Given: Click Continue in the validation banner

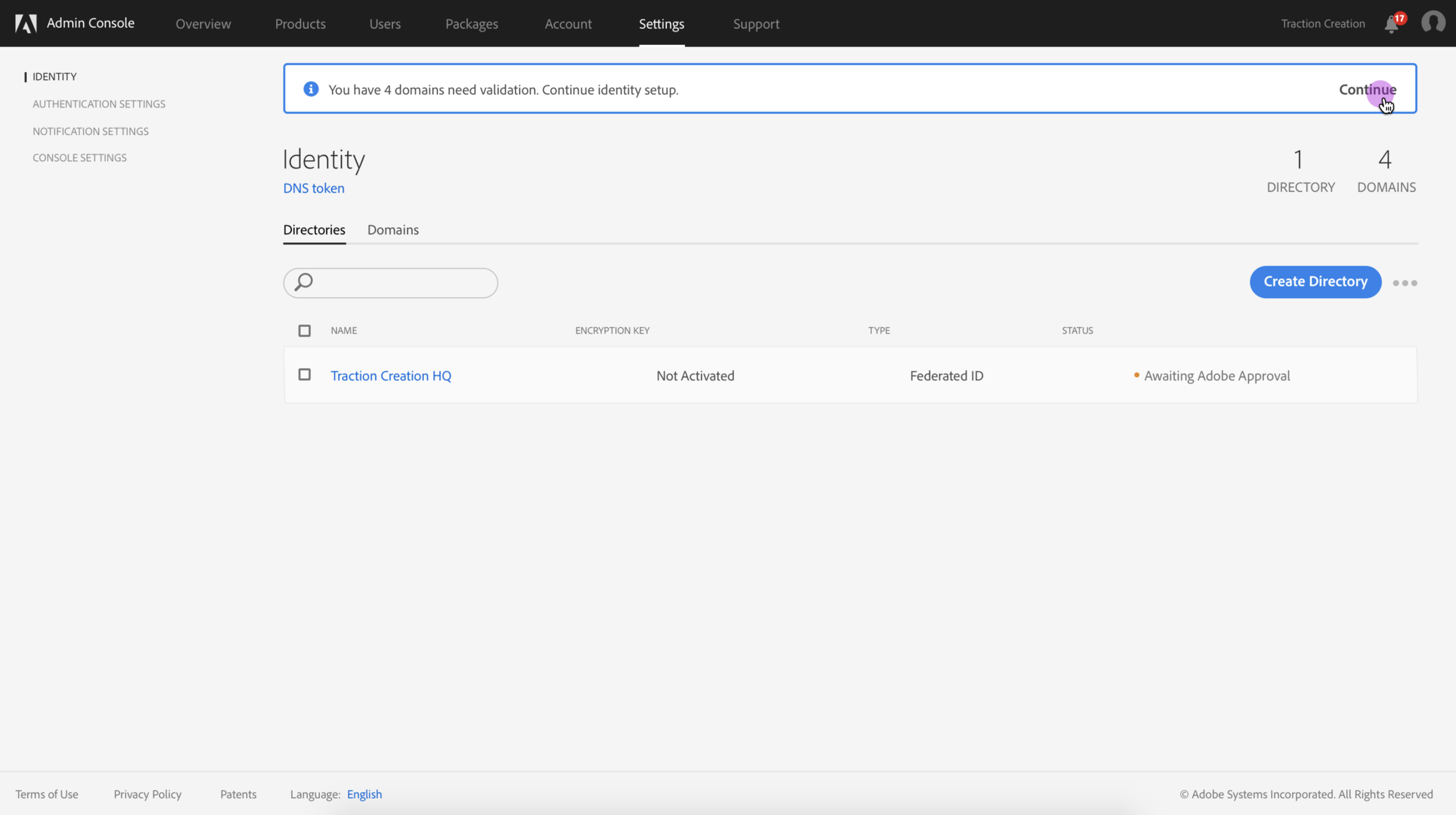Looking at the screenshot, I should 1367,89.
